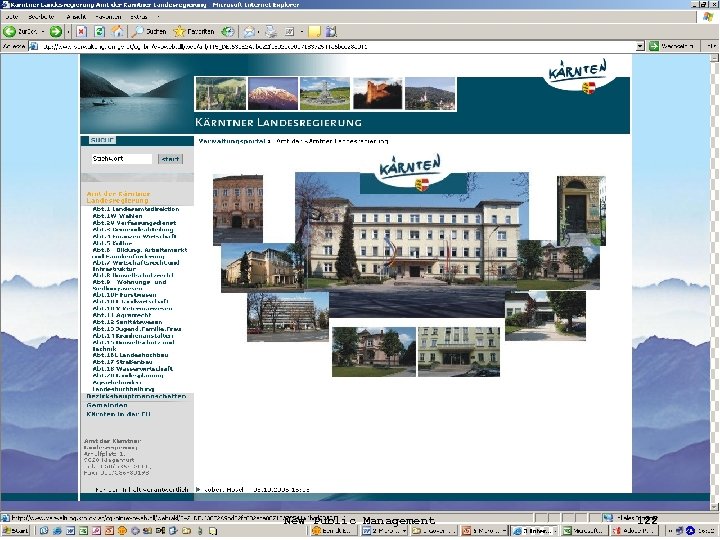Open Abt.7 Wirtschaftsrecht und Infrastruktur link
This screenshot has width=720, height=540.
(x=136, y=266)
